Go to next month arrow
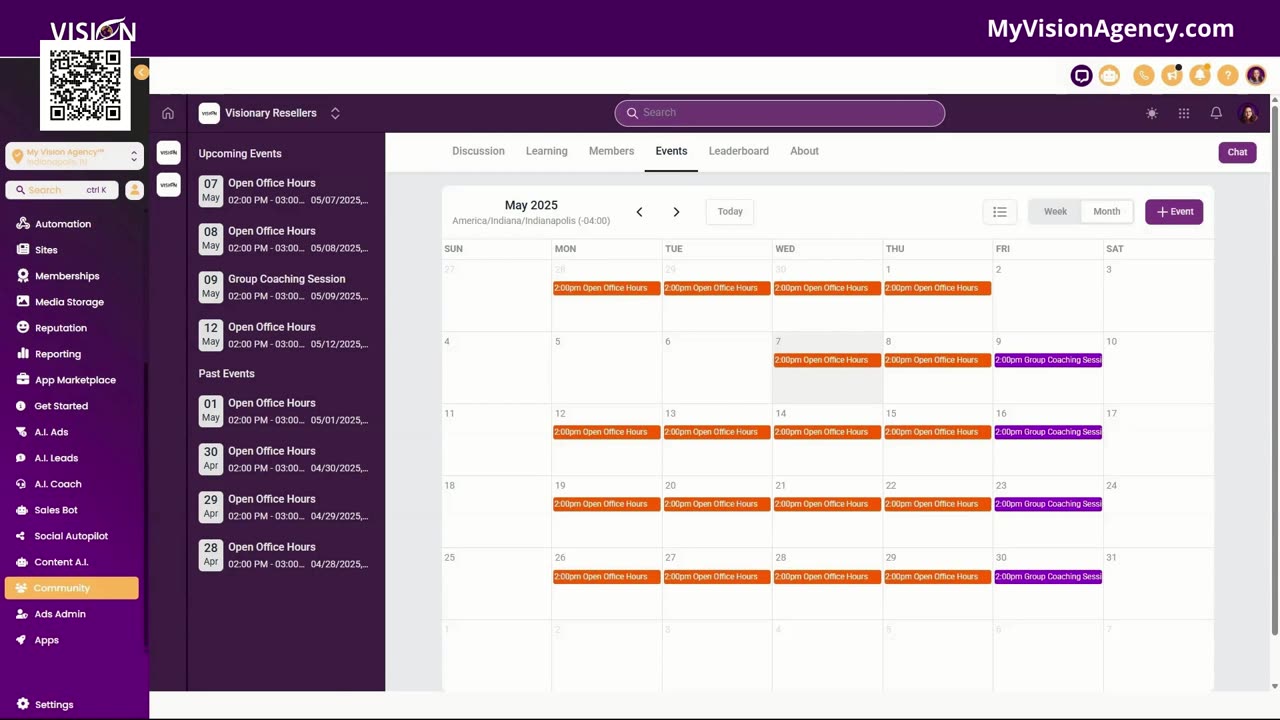Screen dimensions: 1280x720 click(676, 212)
